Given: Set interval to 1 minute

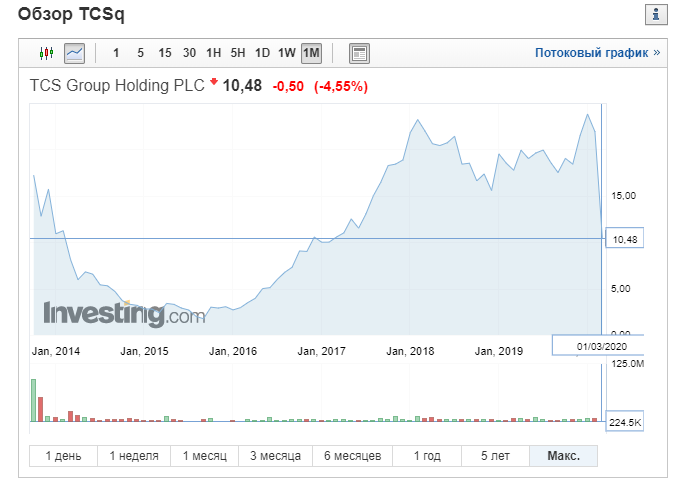Looking at the screenshot, I should [116, 53].
